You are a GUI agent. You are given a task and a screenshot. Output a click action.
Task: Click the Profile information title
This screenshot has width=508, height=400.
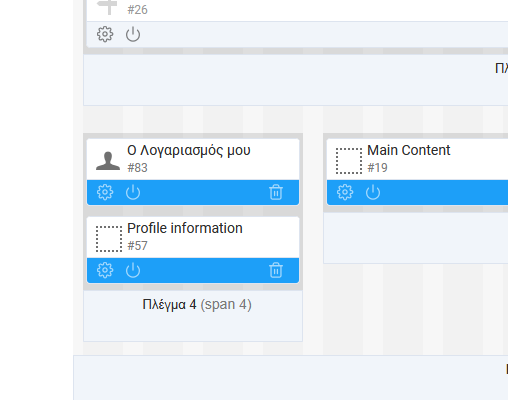(185, 228)
